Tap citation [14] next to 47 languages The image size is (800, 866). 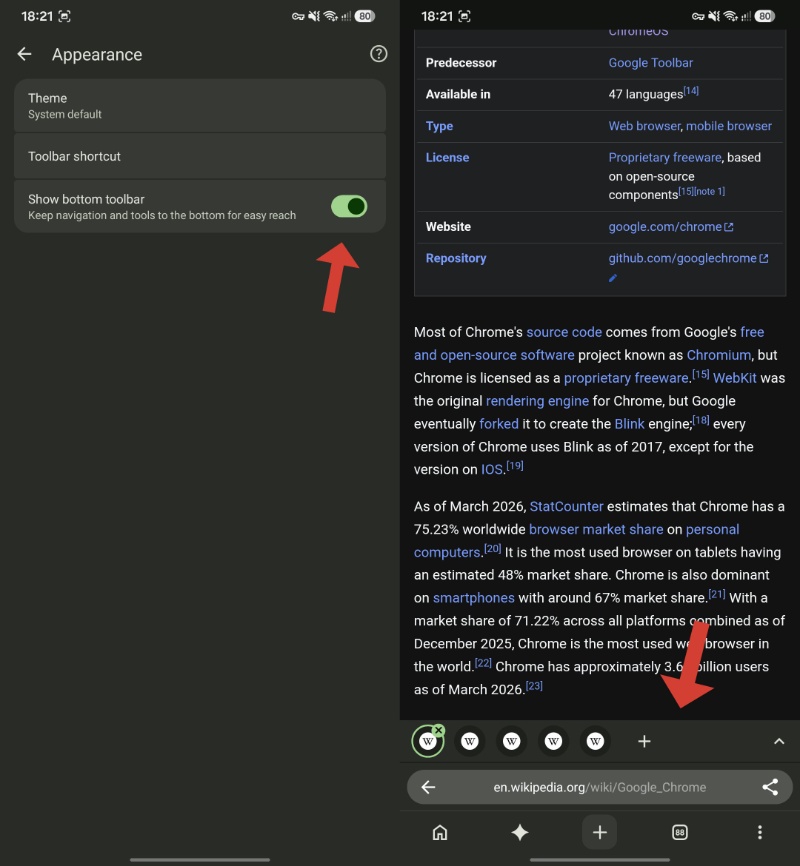[691, 91]
